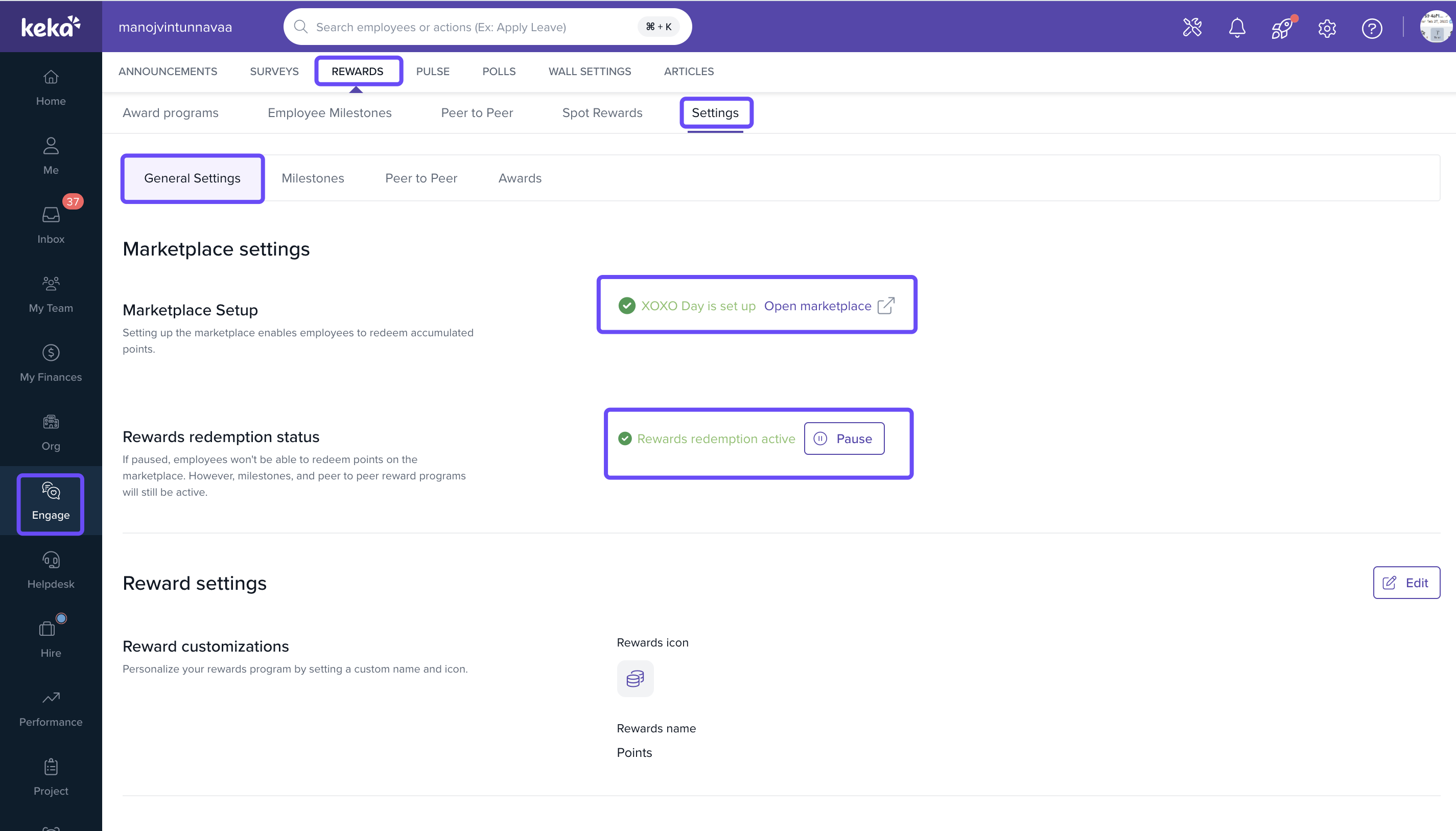The height and width of the screenshot is (831, 1456).
Task: Click the notification bell icon
Action: (1236, 28)
